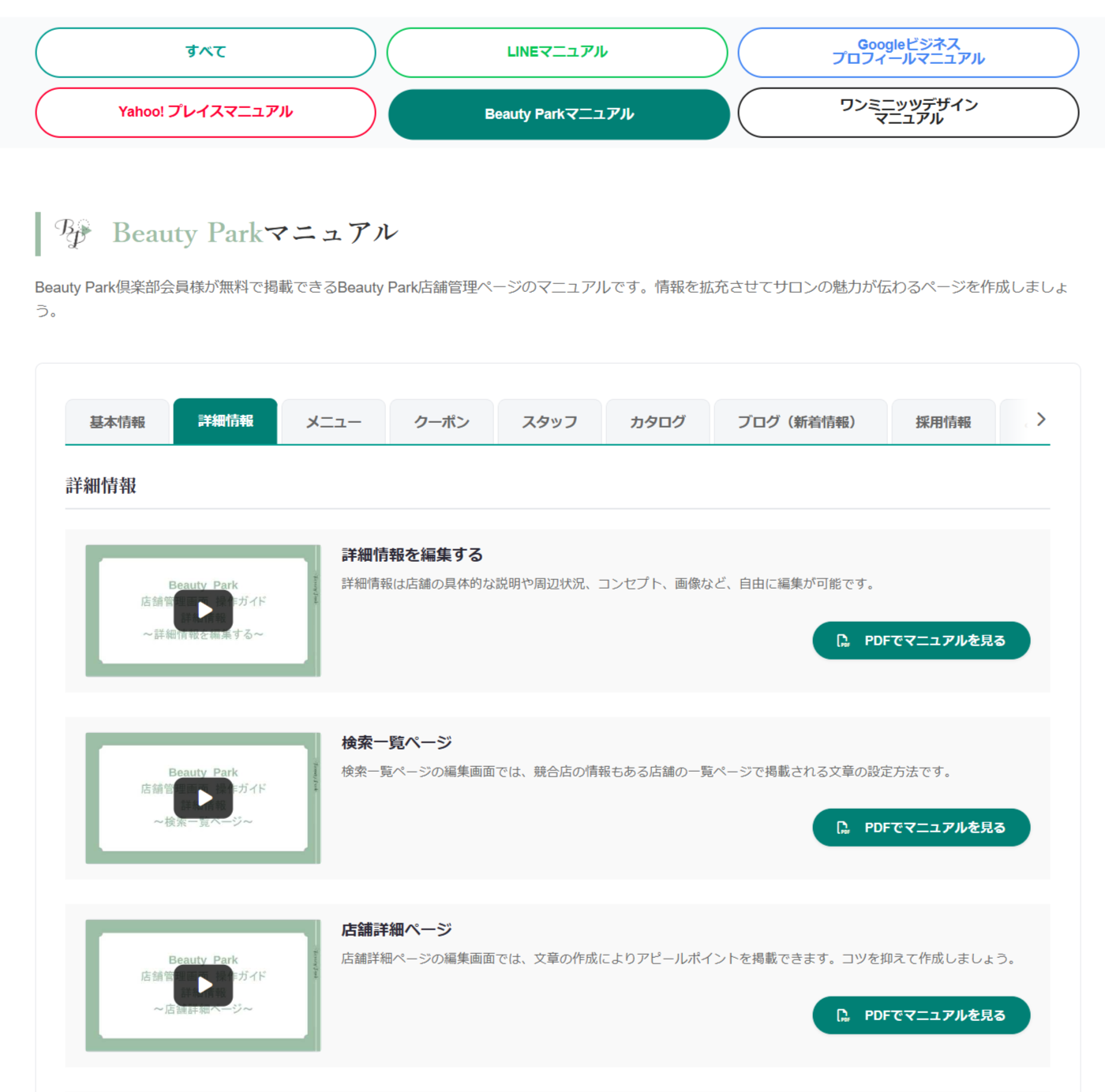This screenshot has height=1092, width=1105.
Task: Click the Beauty Park BP logo icon
Action: pyautogui.click(x=73, y=233)
